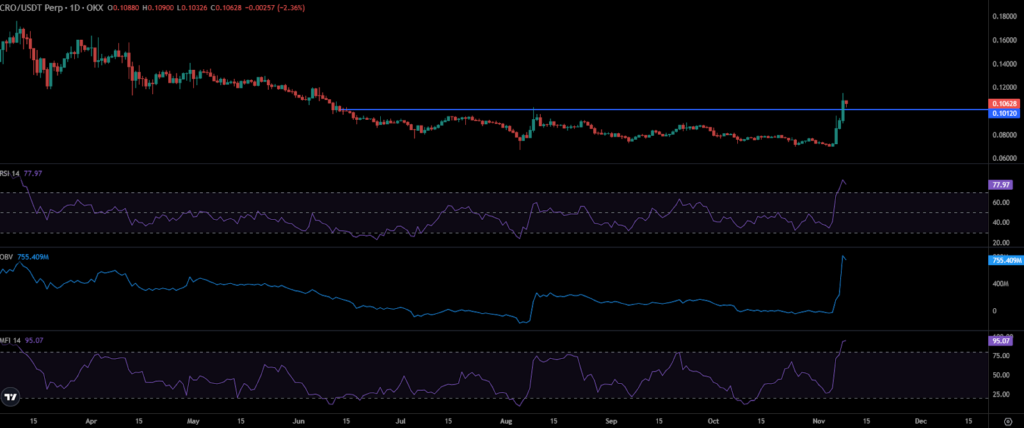Click the red 0.10628 current price tag
The height and width of the screenshot is (428, 1024).
coord(1002,104)
